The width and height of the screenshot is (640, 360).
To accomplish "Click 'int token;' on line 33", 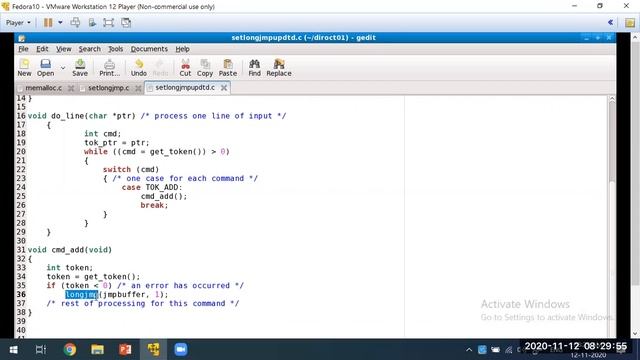I will coord(70,268).
